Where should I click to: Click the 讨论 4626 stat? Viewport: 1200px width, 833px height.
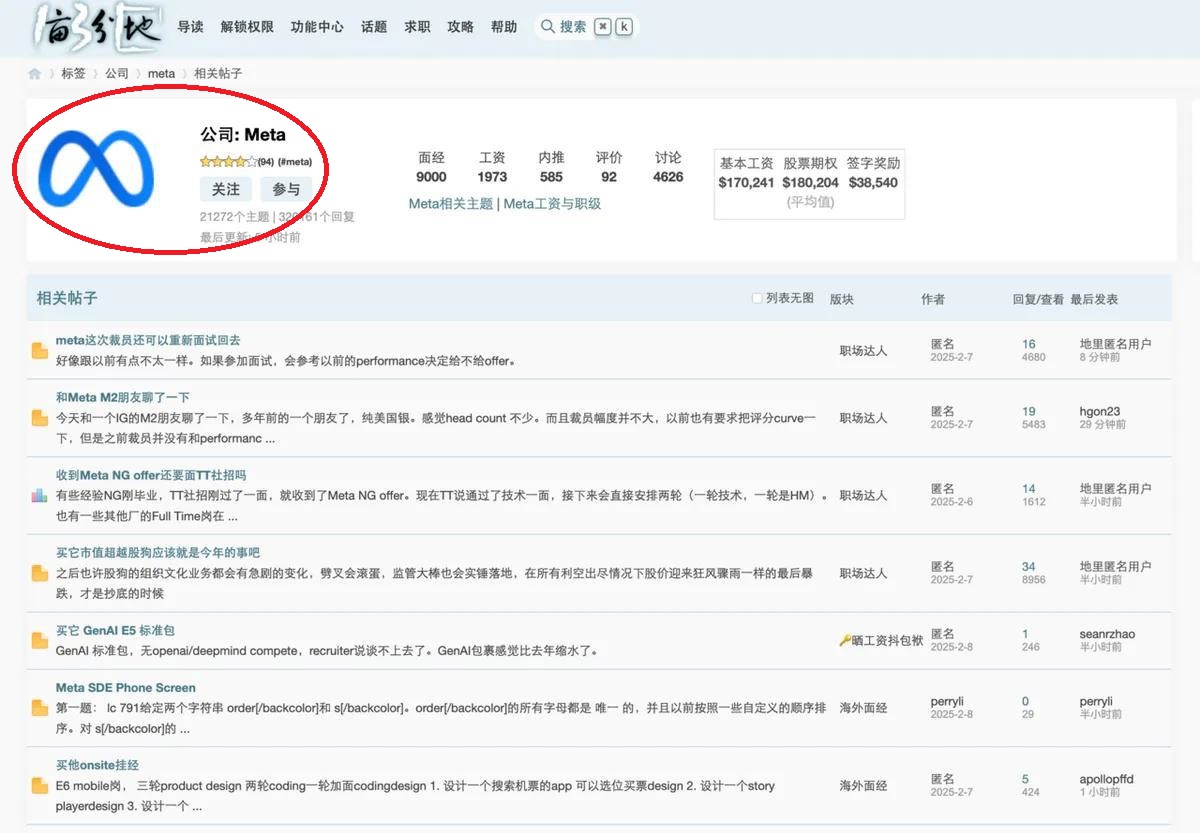point(668,167)
